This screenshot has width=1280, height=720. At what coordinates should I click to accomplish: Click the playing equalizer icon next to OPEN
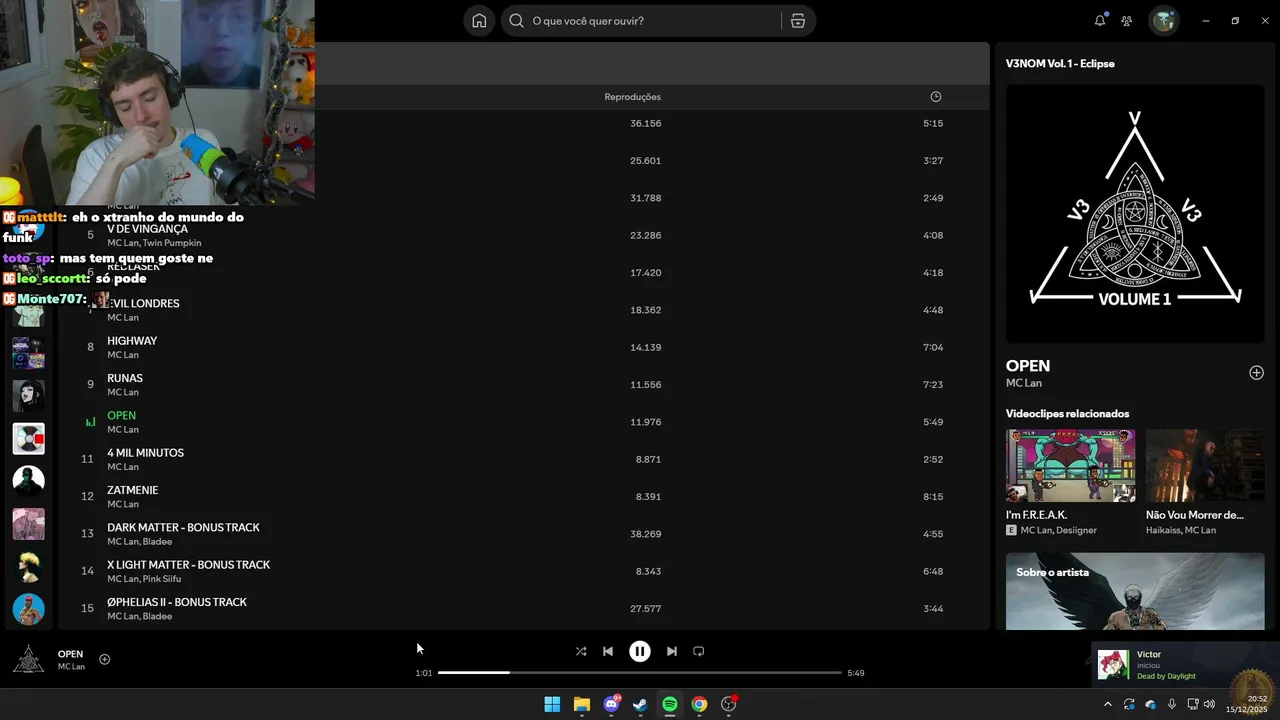90,422
